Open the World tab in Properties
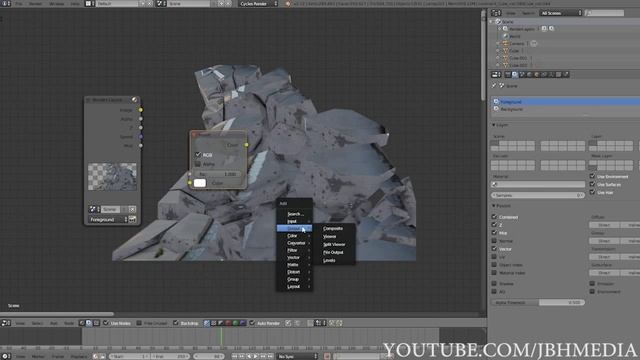 click(529, 74)
